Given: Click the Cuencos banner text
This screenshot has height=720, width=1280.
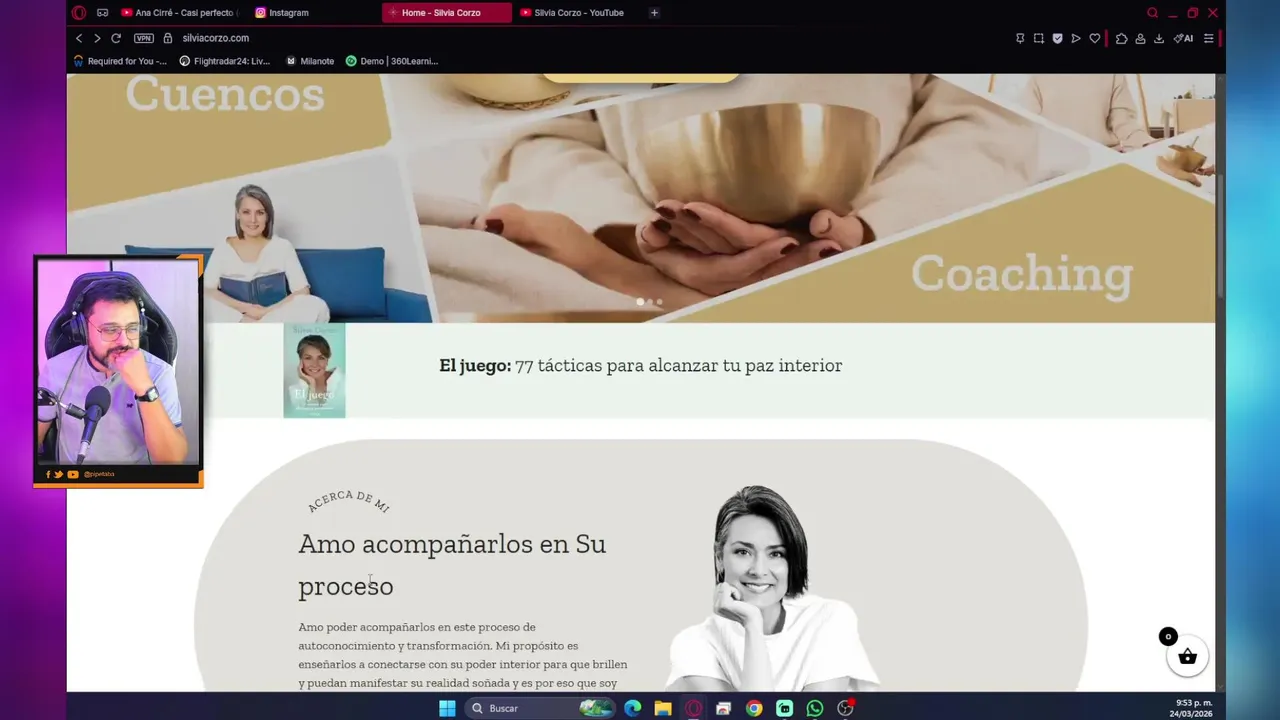Looking at the screenshot, I should click(224, 94).
